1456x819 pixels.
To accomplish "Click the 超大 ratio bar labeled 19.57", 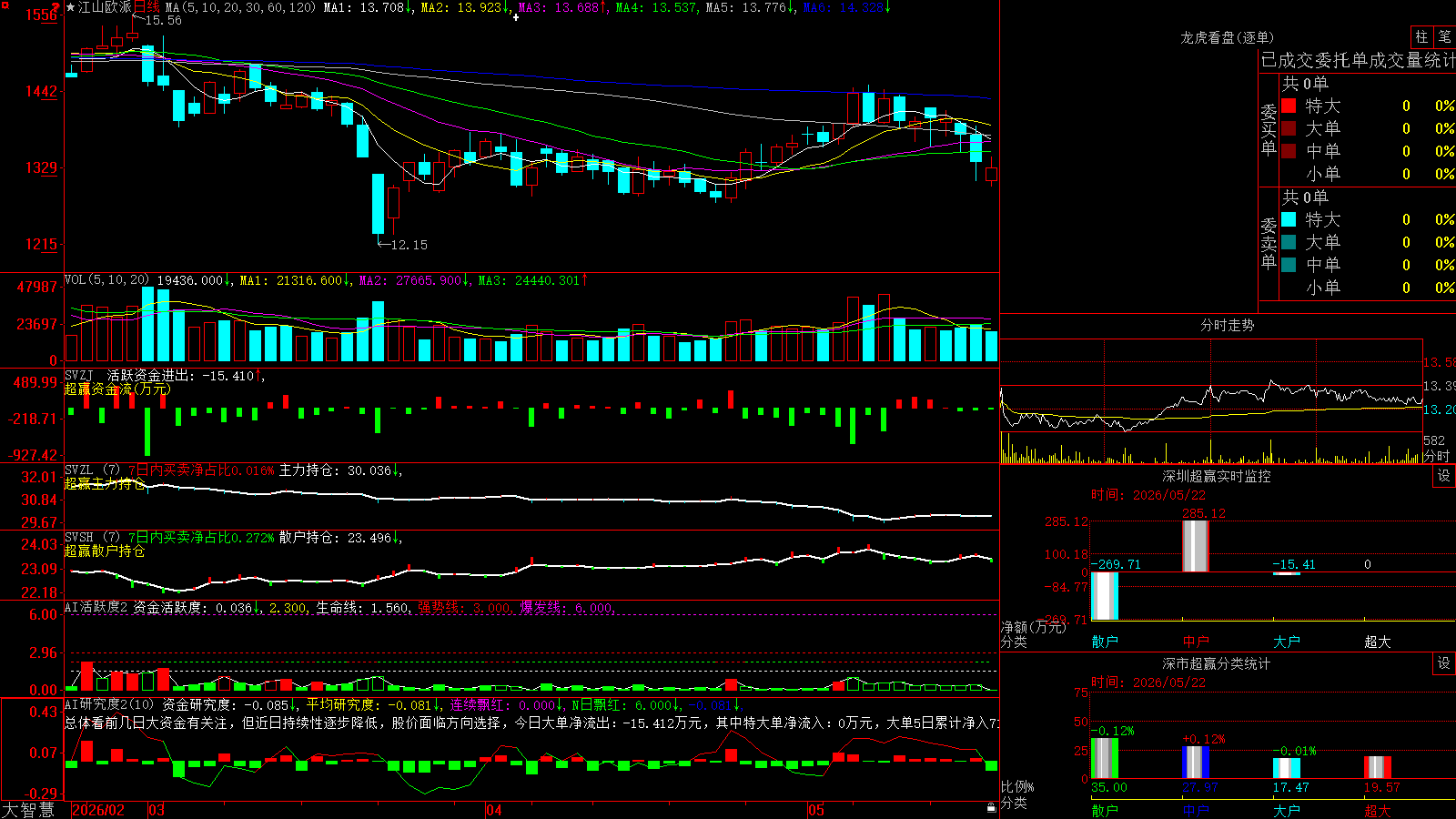I will [x=1378, y=767].
